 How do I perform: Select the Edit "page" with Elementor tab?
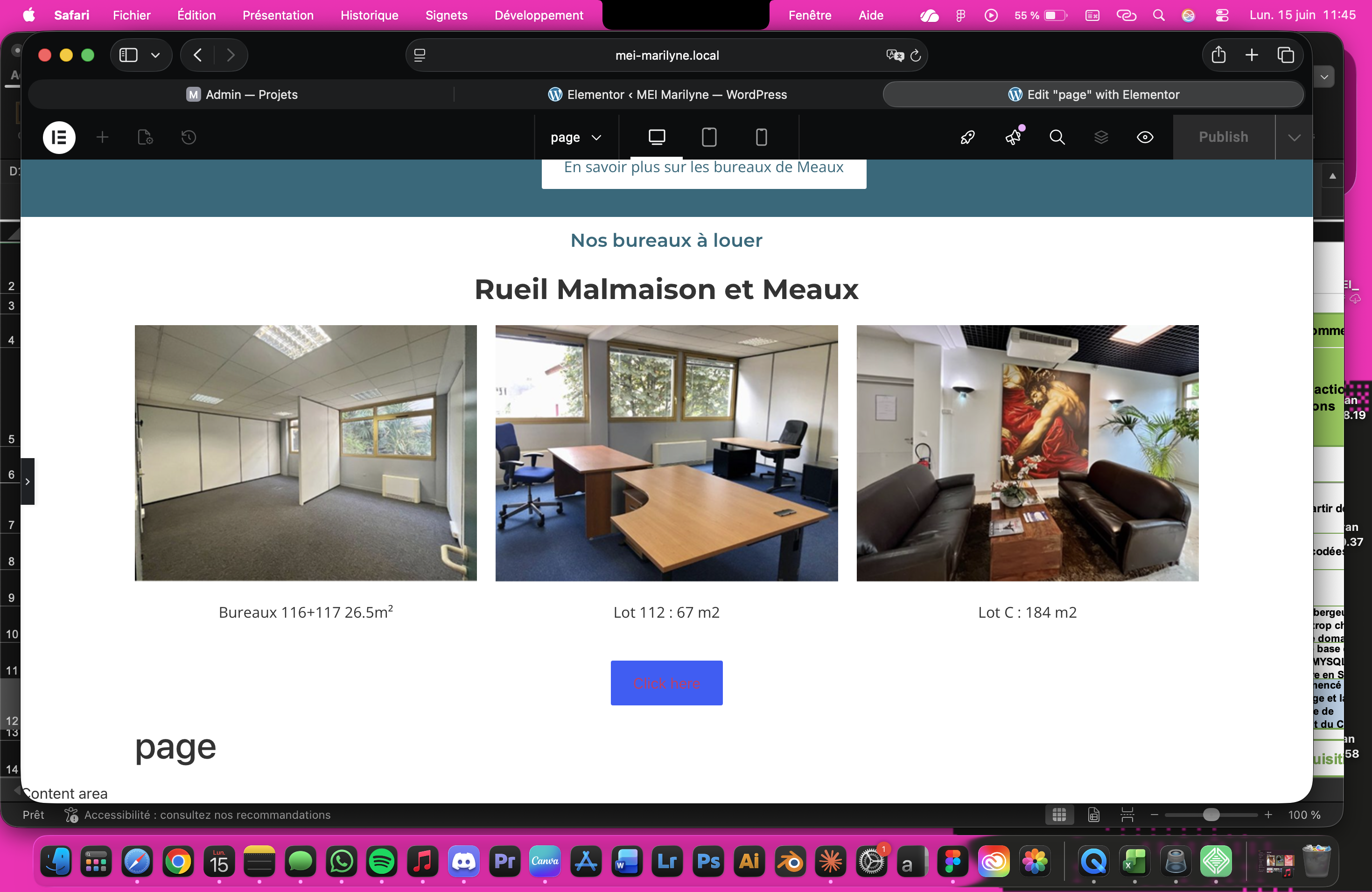click(1093, 95)
